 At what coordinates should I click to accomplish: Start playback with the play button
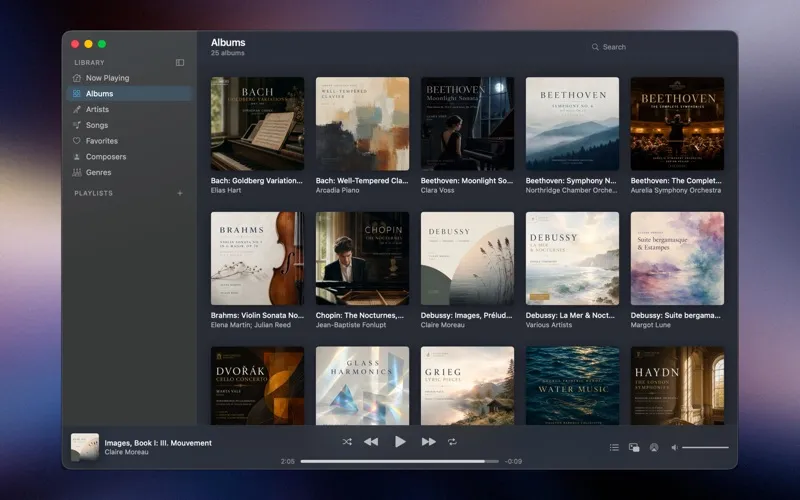coord(400,442)
